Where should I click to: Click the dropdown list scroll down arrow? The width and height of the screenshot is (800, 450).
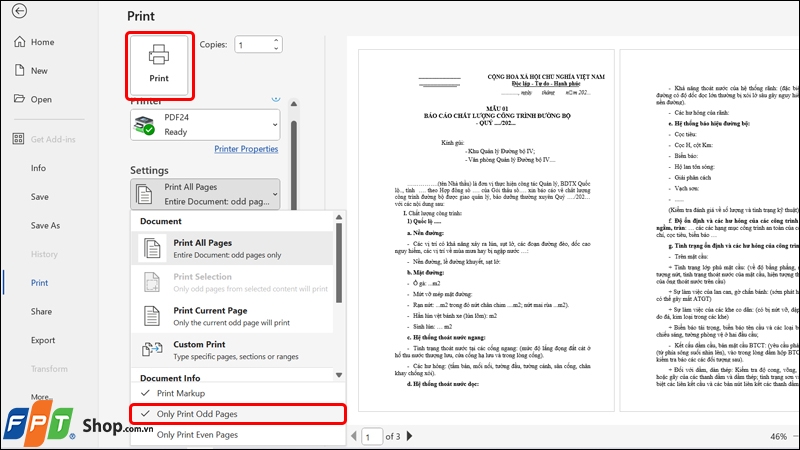click(x=339, y=375)
